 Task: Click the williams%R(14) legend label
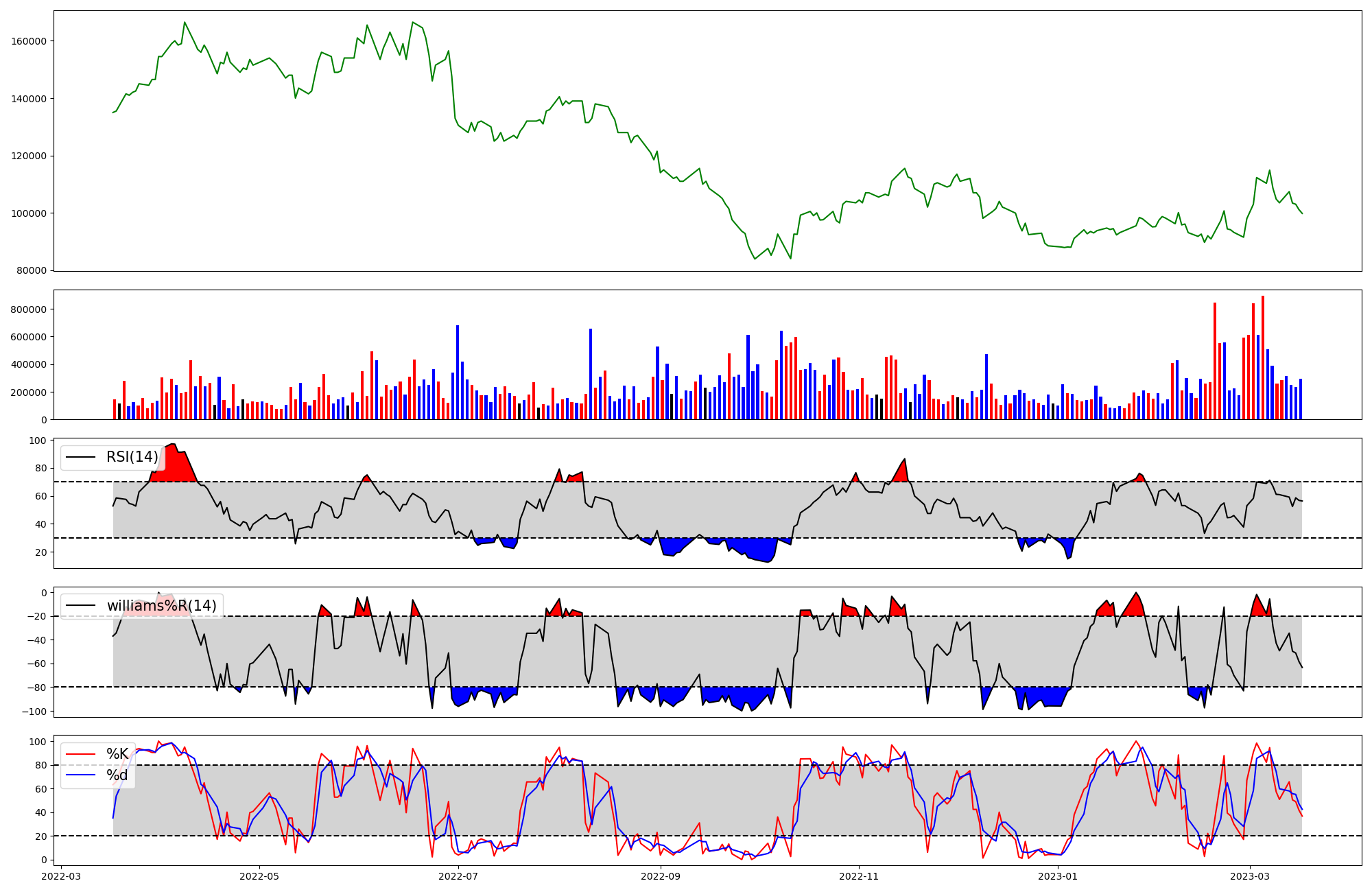point(161,606)
